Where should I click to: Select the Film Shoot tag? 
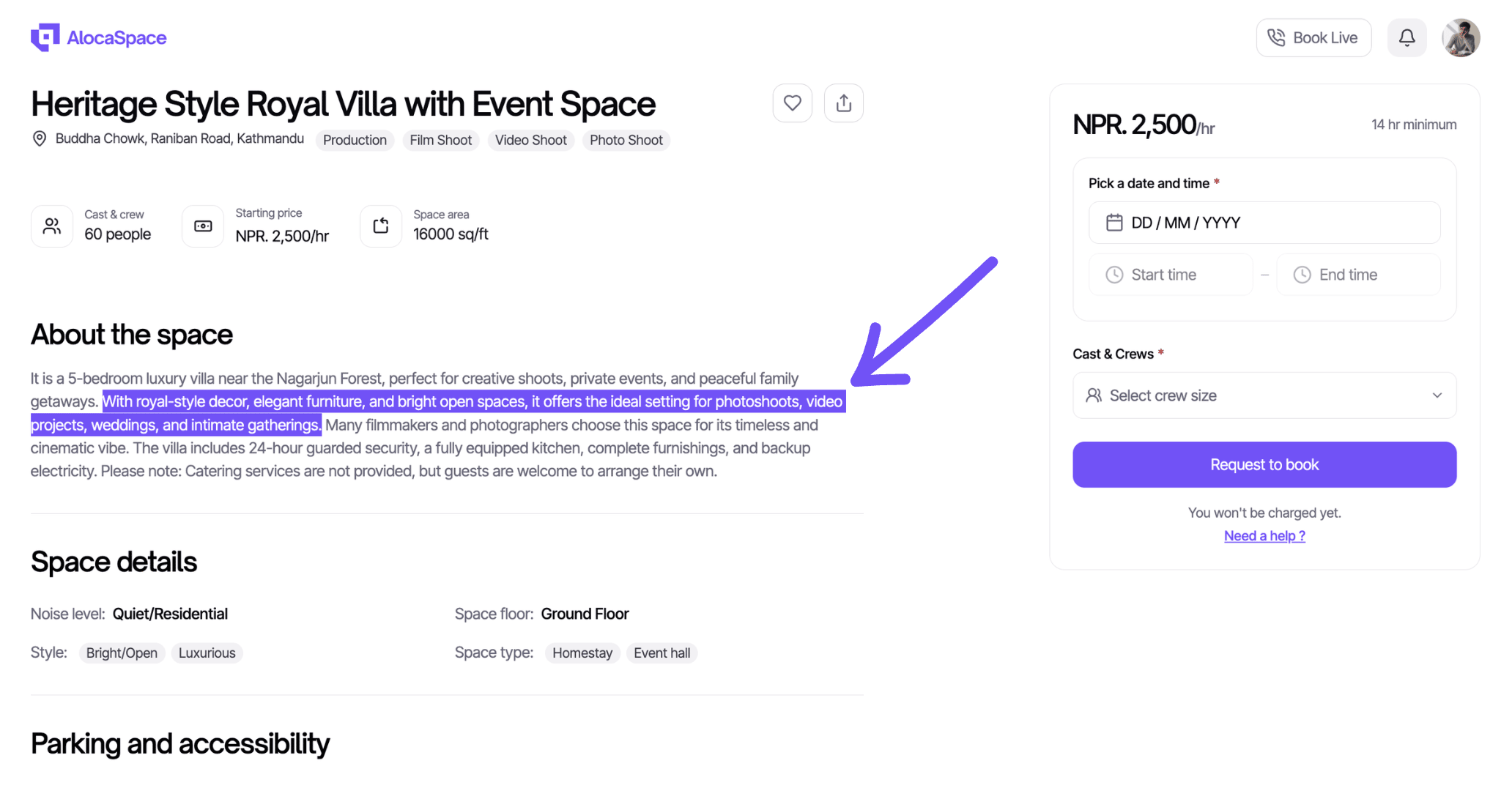(x=440, y=140)
